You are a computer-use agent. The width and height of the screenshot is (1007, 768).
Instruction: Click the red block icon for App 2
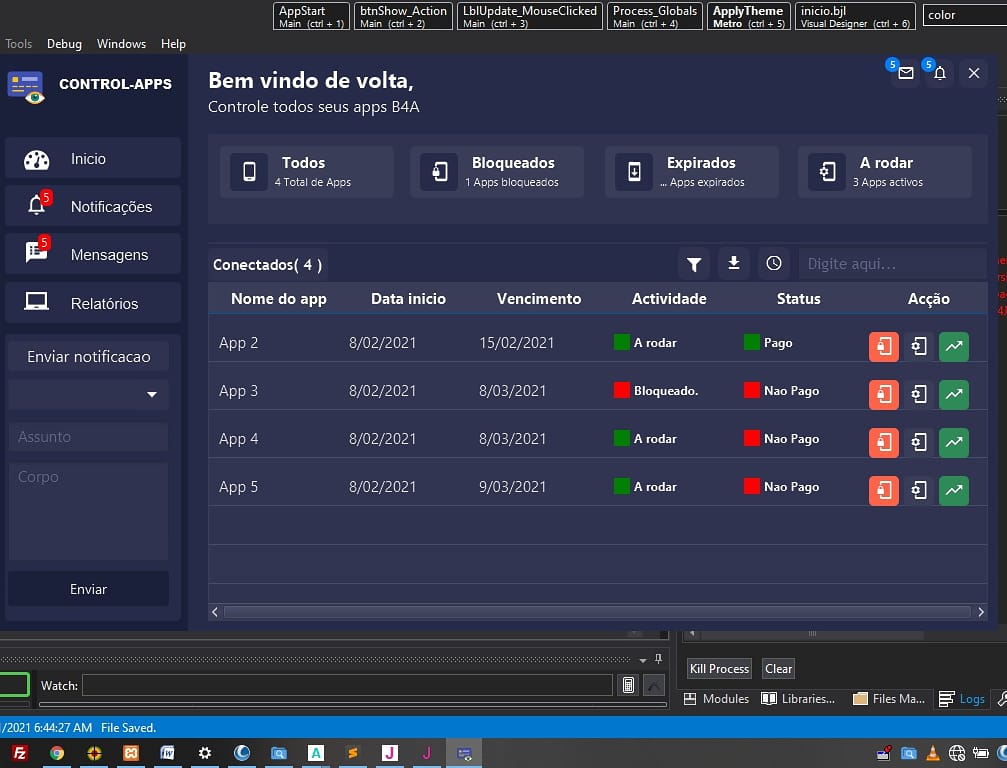[884, 346]
